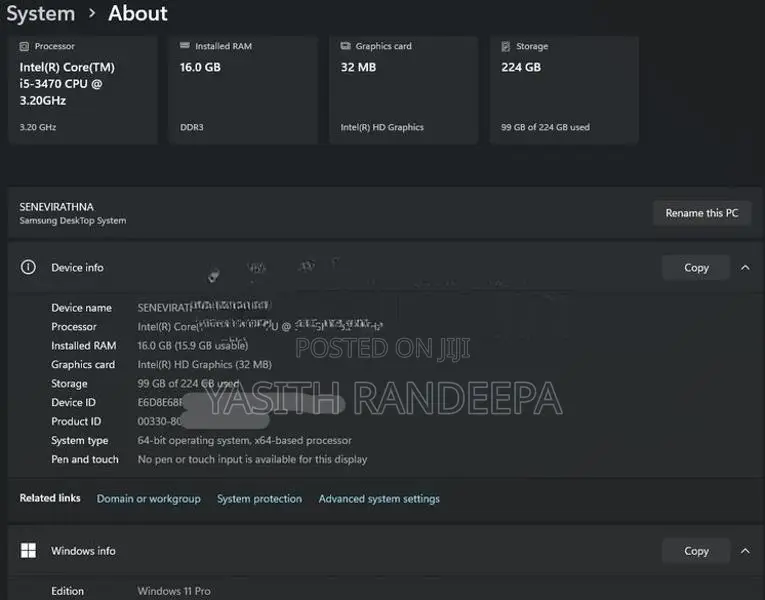Copy the Windows info details
Screen dimensions: 765x600
tap(696, 551)
